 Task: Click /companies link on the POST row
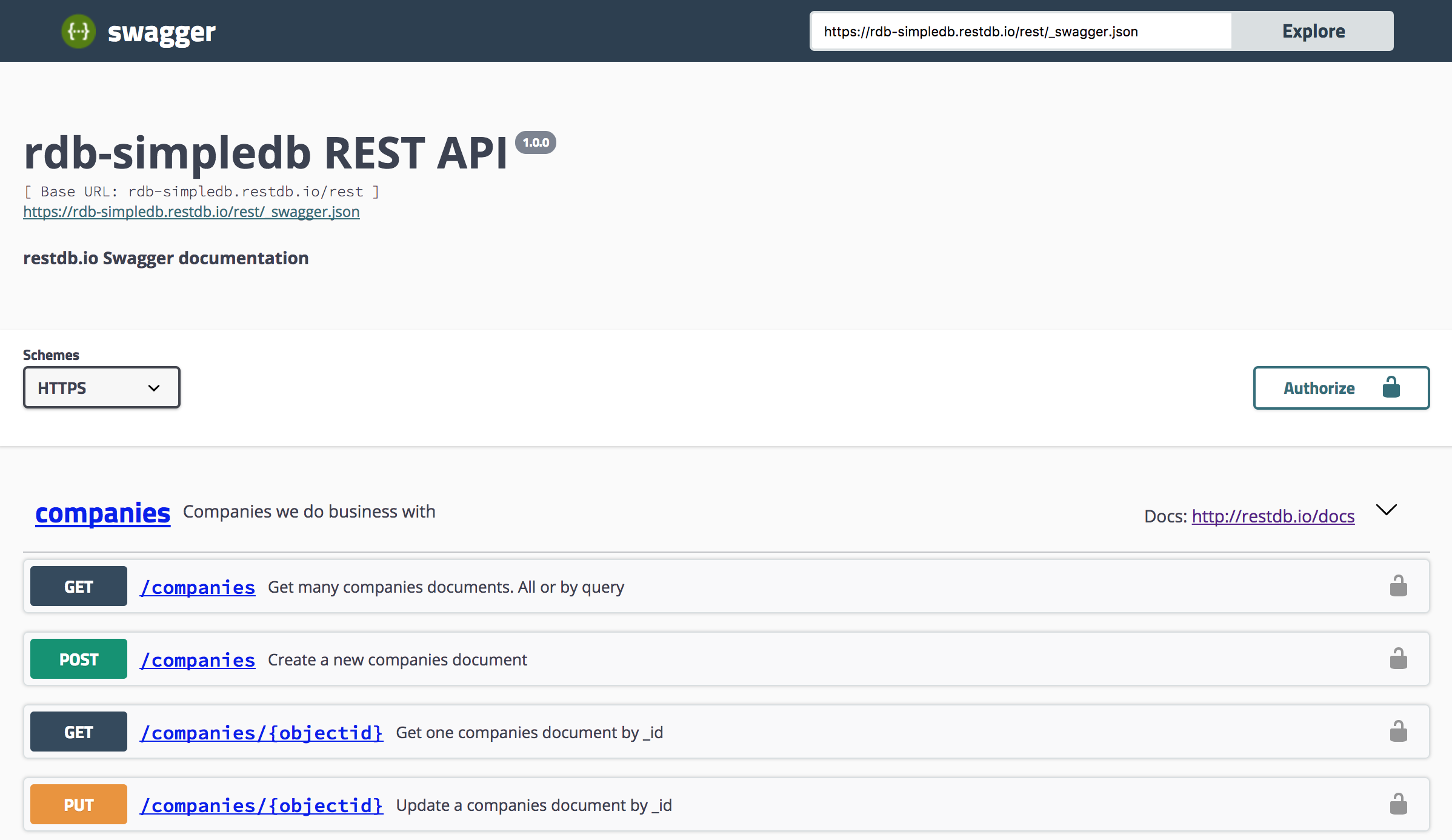coord(198,659)
